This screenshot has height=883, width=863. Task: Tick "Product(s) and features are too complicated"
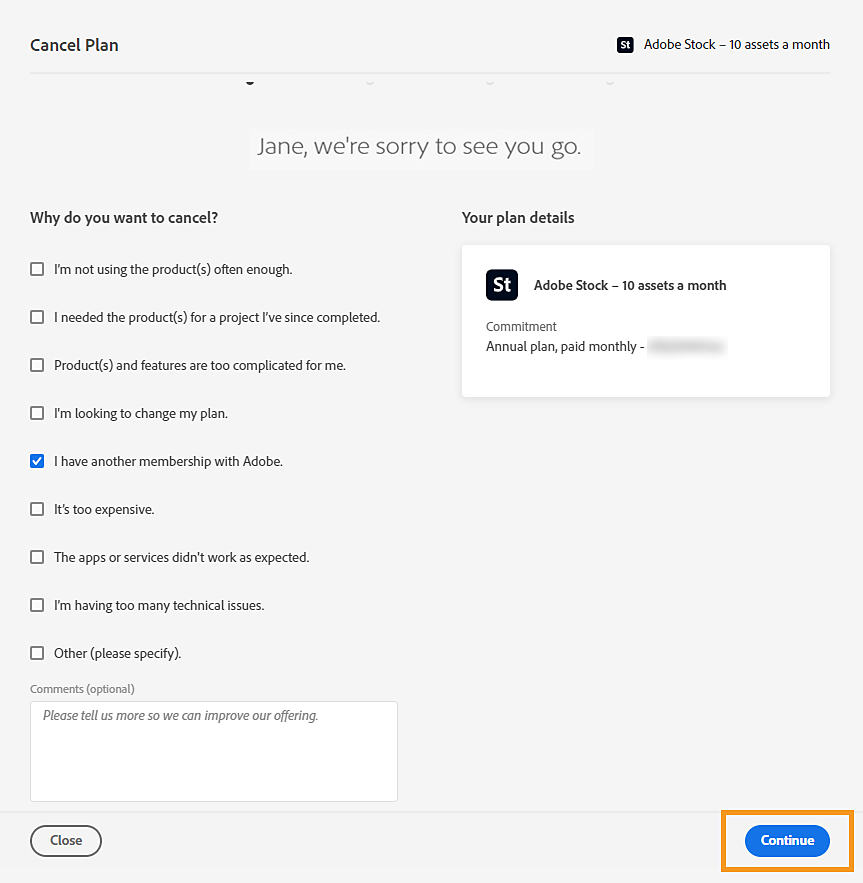(37, 365)
